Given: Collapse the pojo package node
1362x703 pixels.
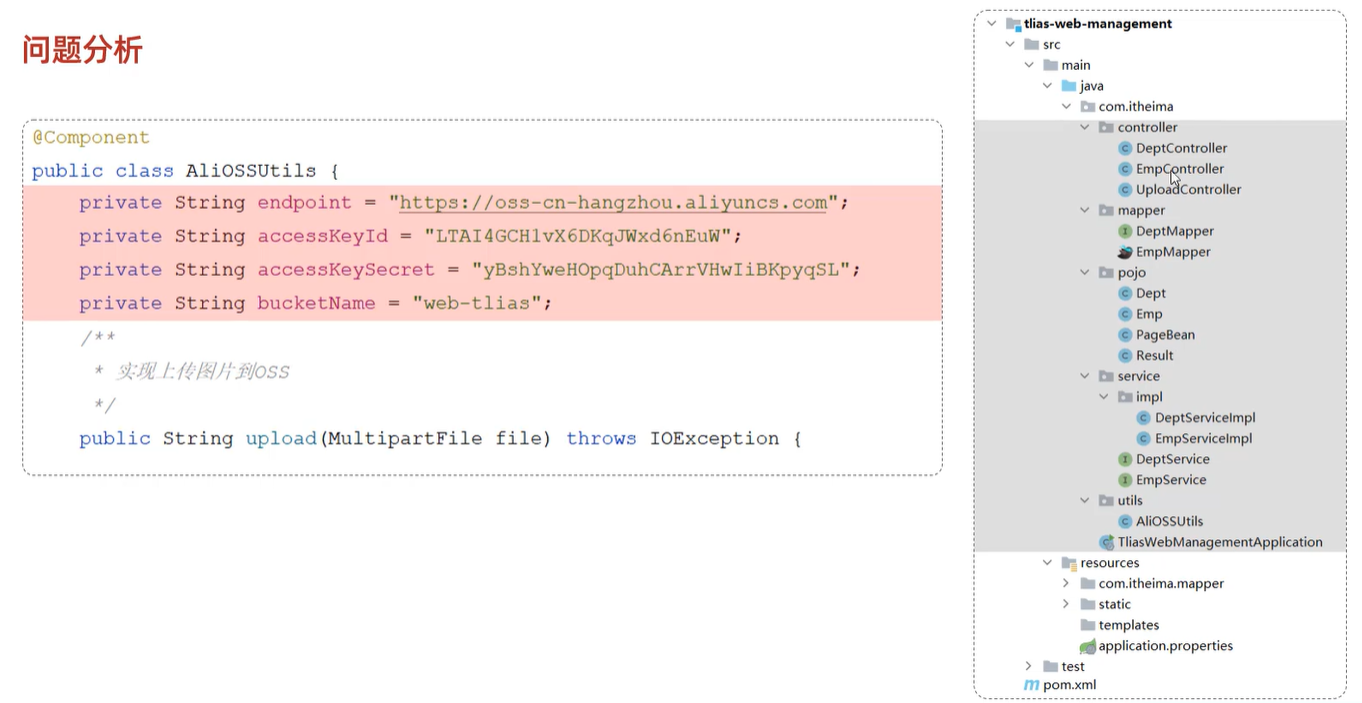Looking at the screenshot, I should click(x=1085, y=272).
